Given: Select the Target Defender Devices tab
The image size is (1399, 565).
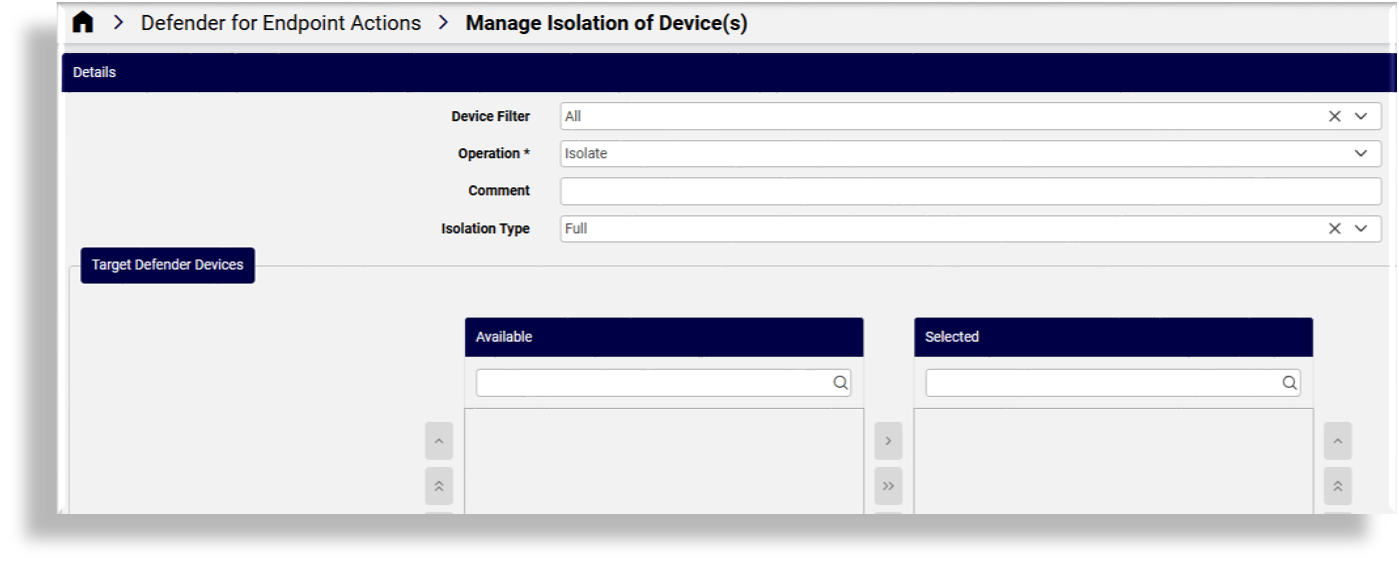Looking at the screenshot, I should pyautogui.click(x=168, y=265).
